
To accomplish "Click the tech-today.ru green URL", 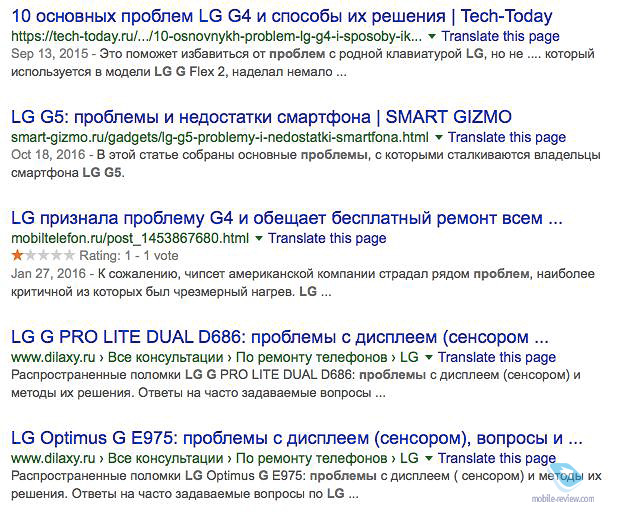I will (216, 36).
